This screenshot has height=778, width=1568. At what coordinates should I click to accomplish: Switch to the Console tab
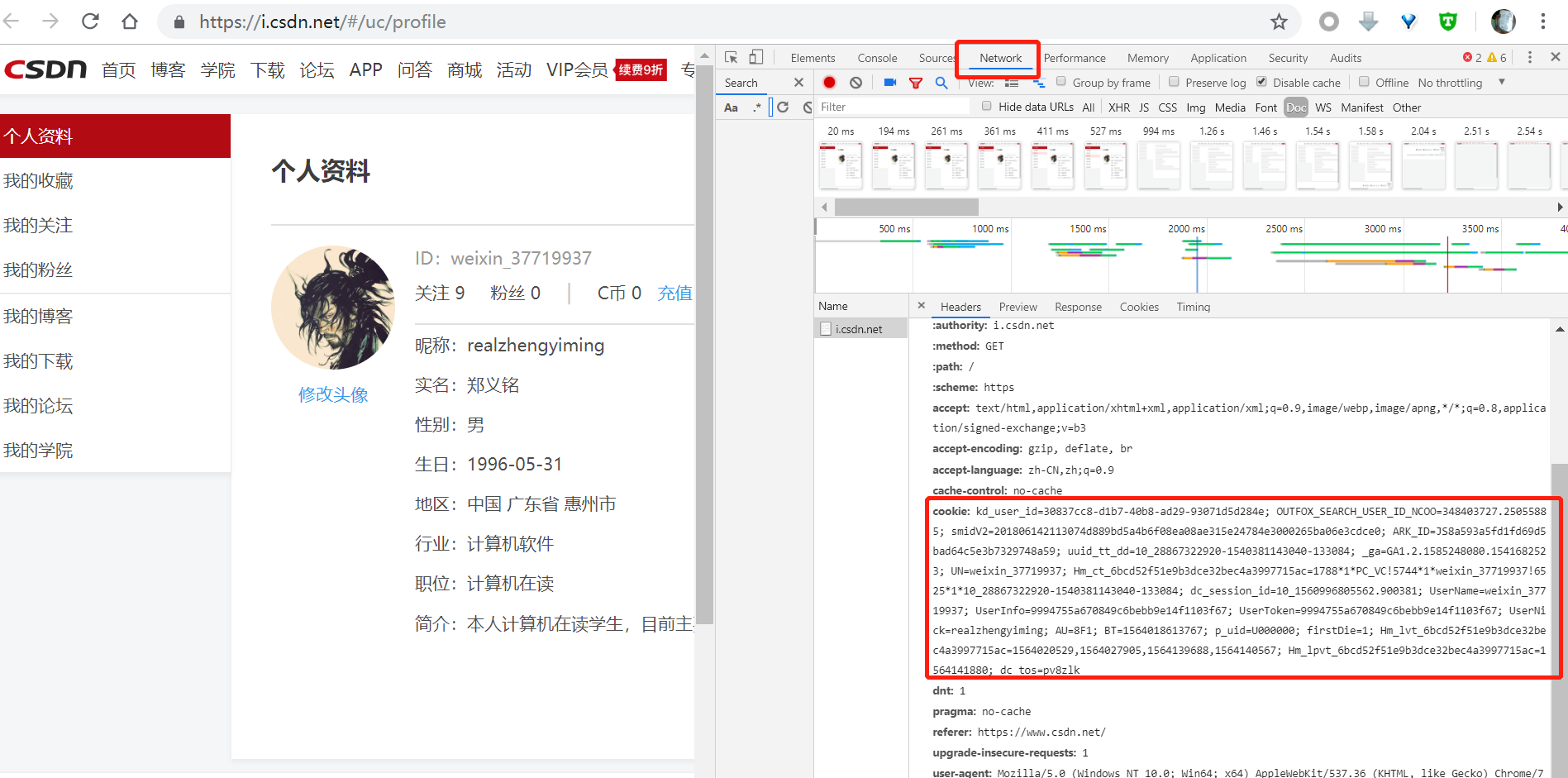(x=877, y=57)
